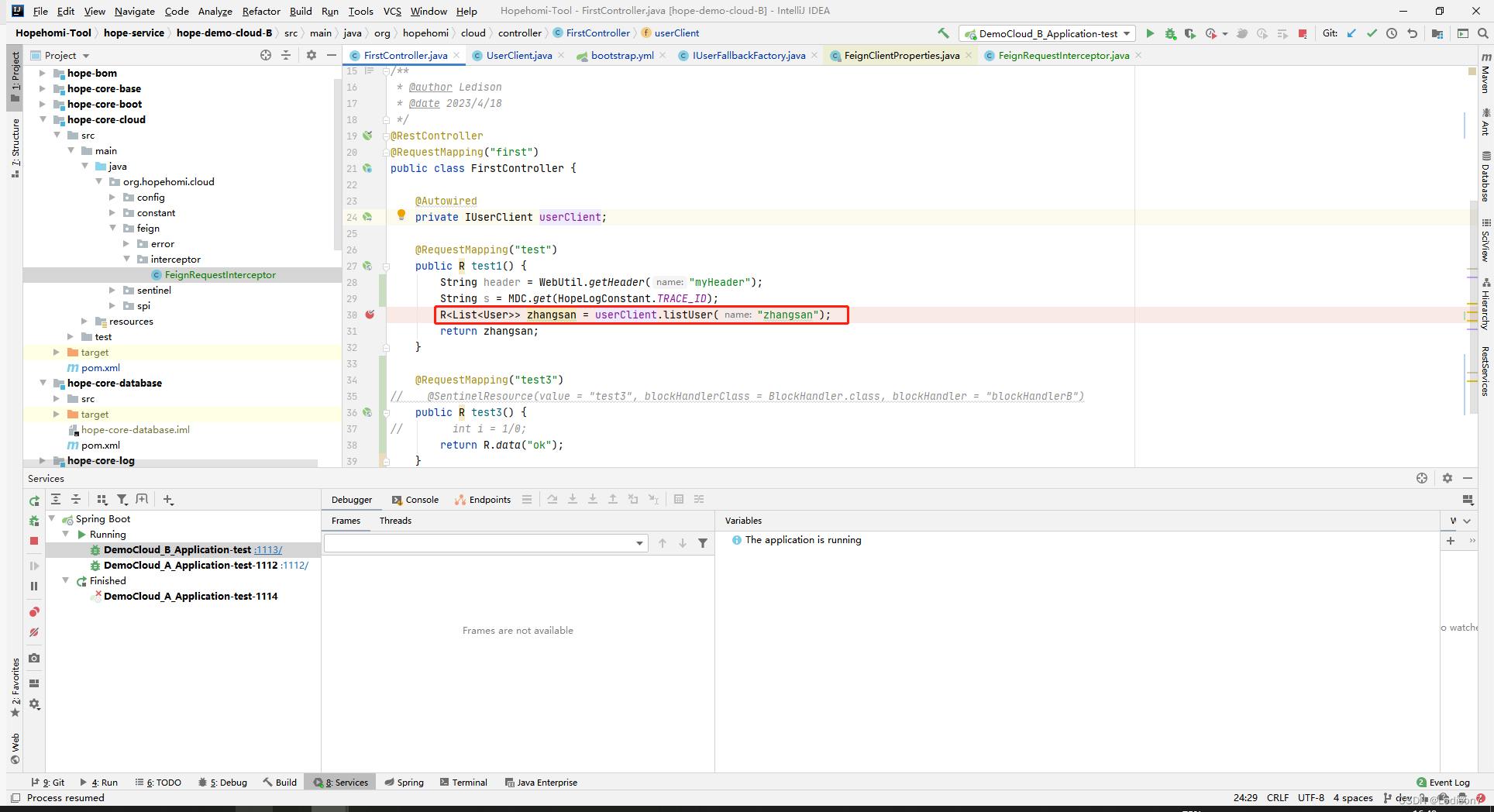Show Git history clock icon
This screenshot has height=812, width=1494.
click(1392, 33)
